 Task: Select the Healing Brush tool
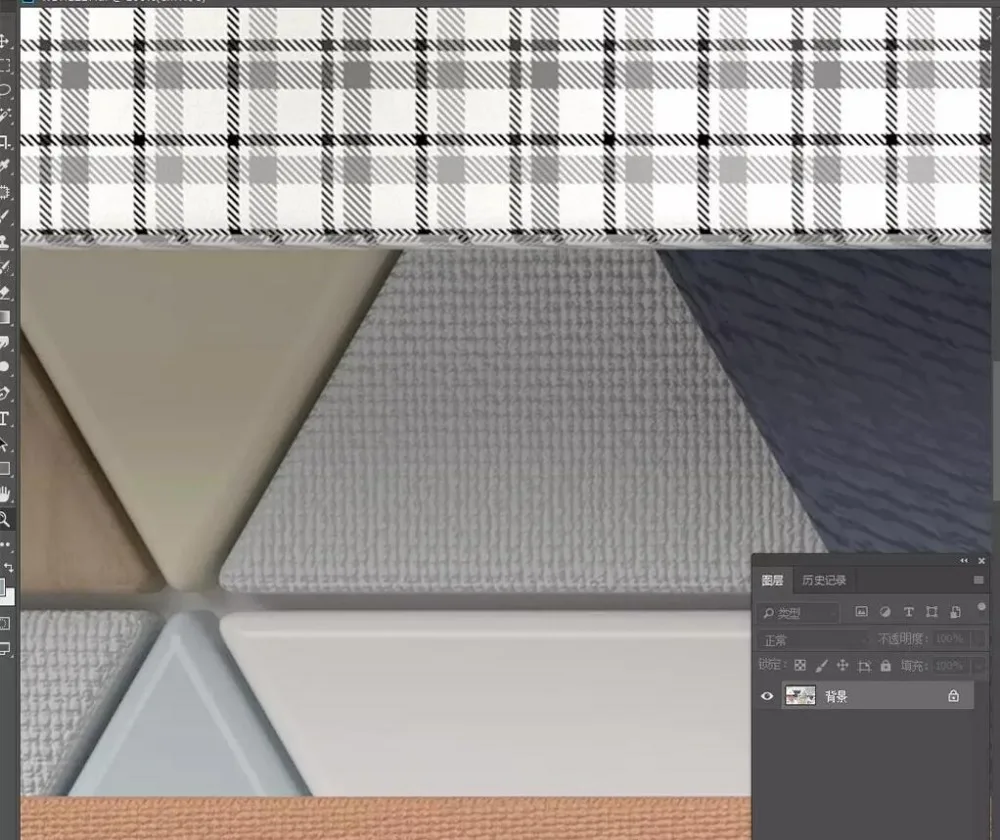click(x=4, y=191)
